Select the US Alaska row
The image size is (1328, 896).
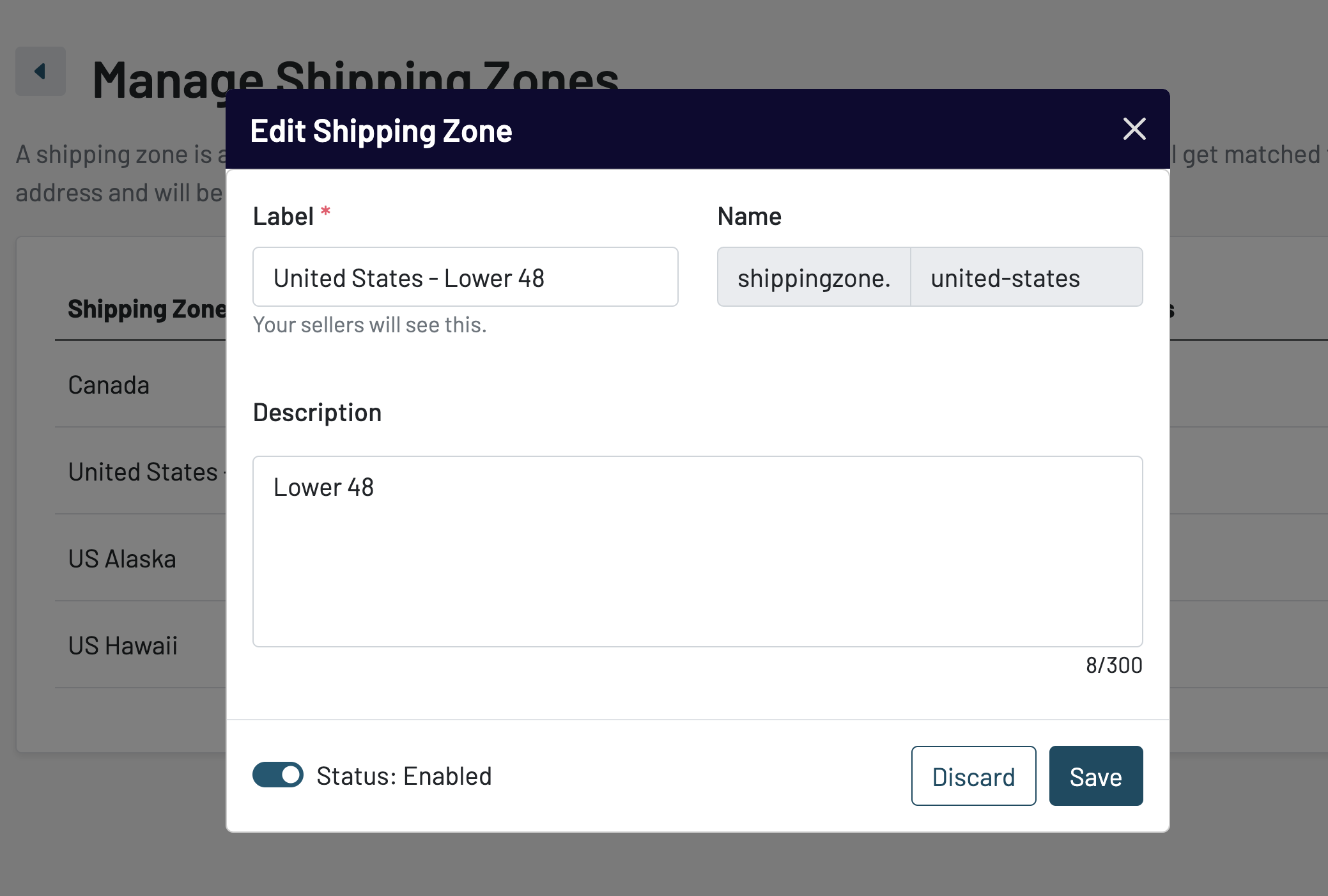122,559
